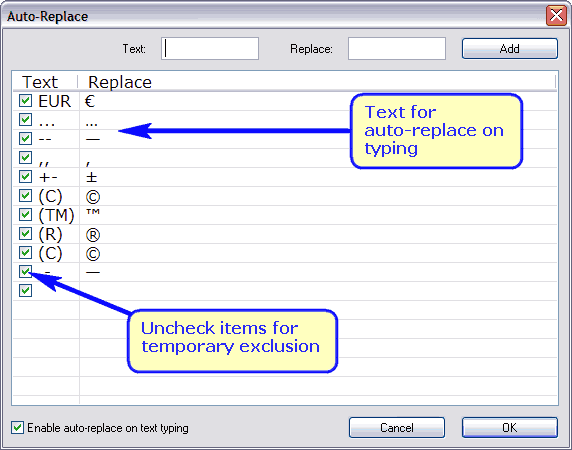Viewport: 572px width, 450px height.
Task: Select the EUR row text
Action: tap(54, 101)
